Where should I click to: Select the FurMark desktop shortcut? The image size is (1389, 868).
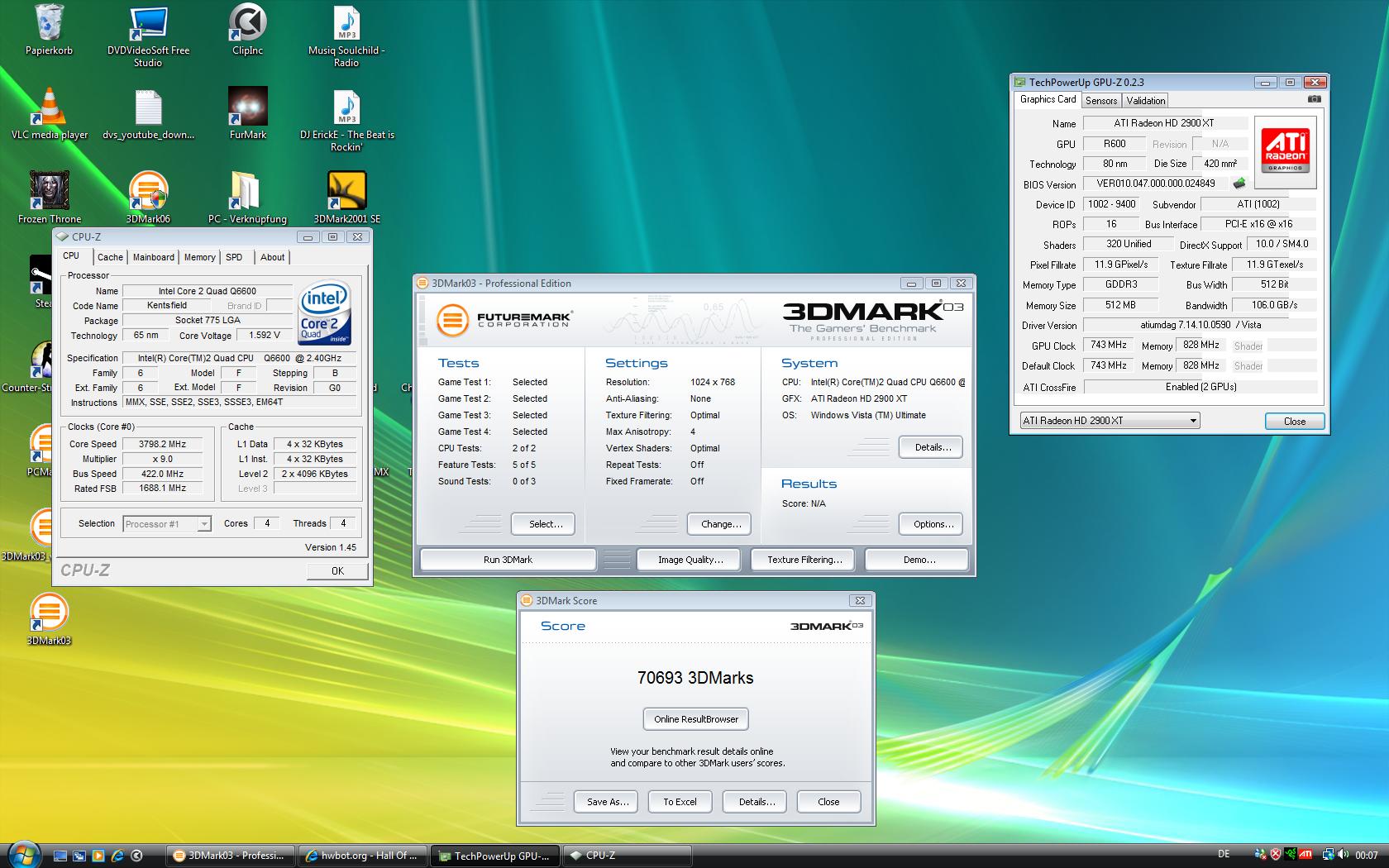(248, 114)
